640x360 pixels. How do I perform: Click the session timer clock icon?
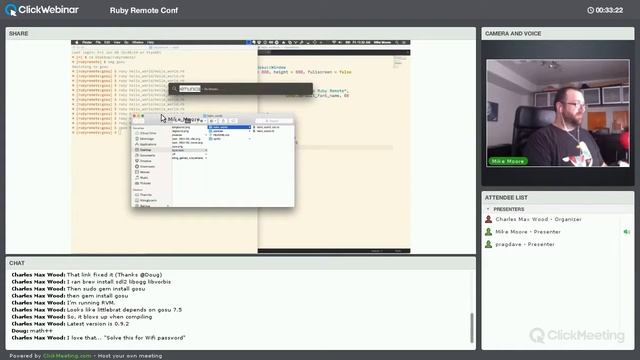click(590, 10)
